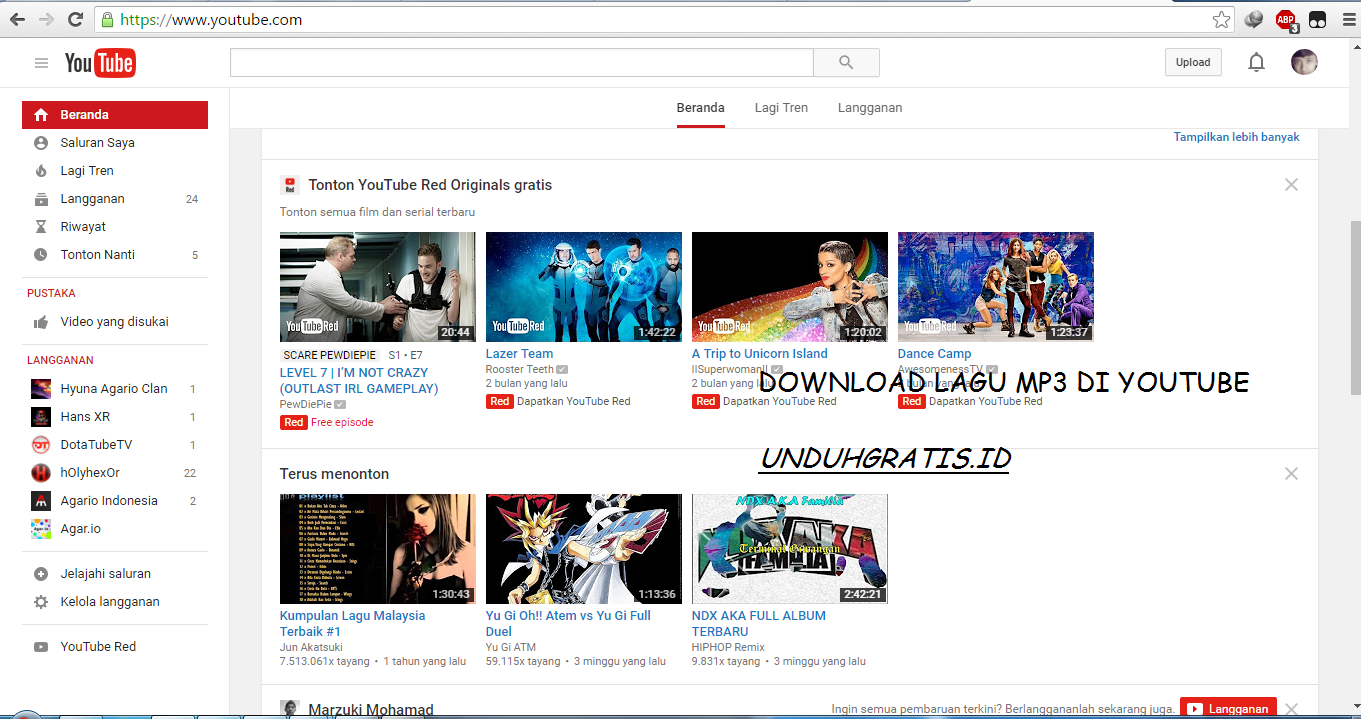
Task: Click the Video yang disukai thumbs-up icon
Action: click(41, 322)
